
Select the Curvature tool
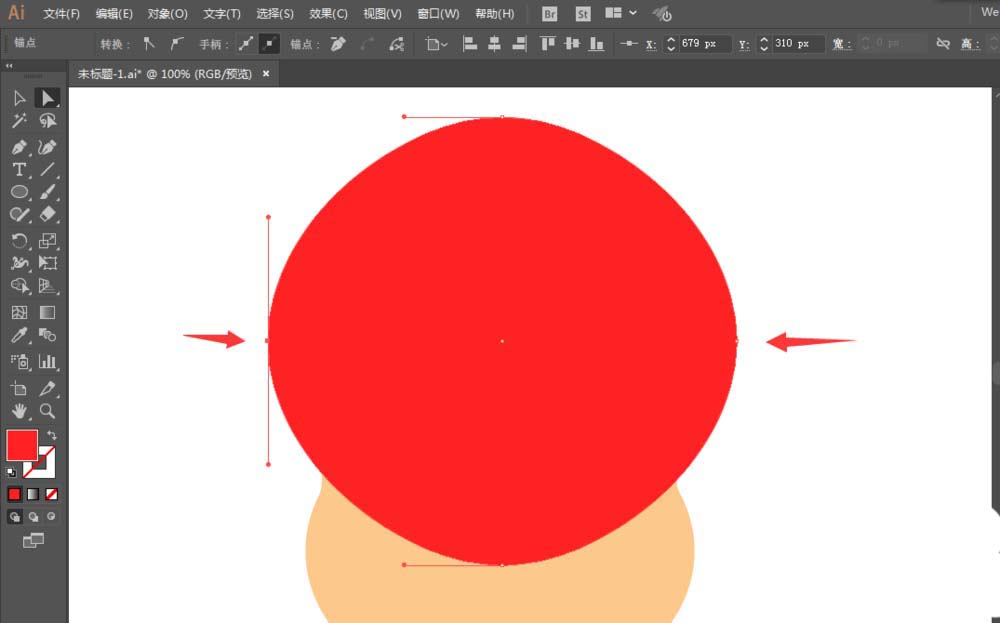click(47, 147)
